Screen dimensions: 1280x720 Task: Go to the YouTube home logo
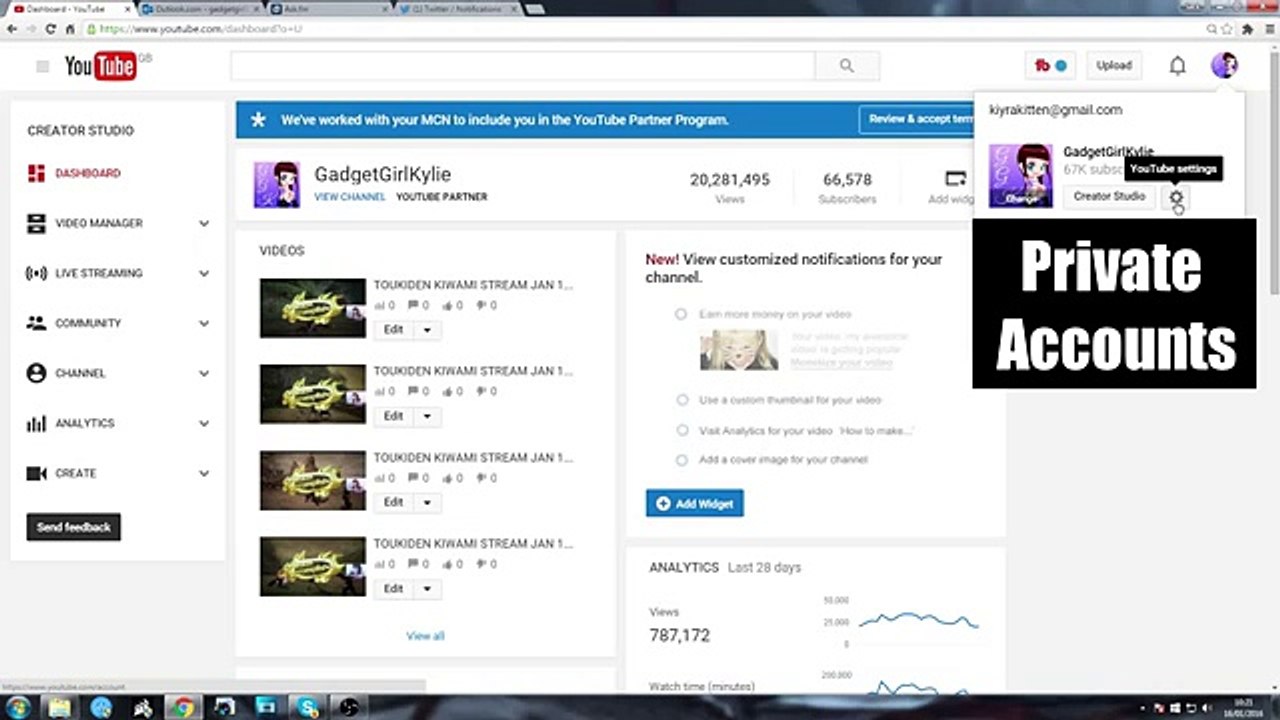click(x=100, y=67)
